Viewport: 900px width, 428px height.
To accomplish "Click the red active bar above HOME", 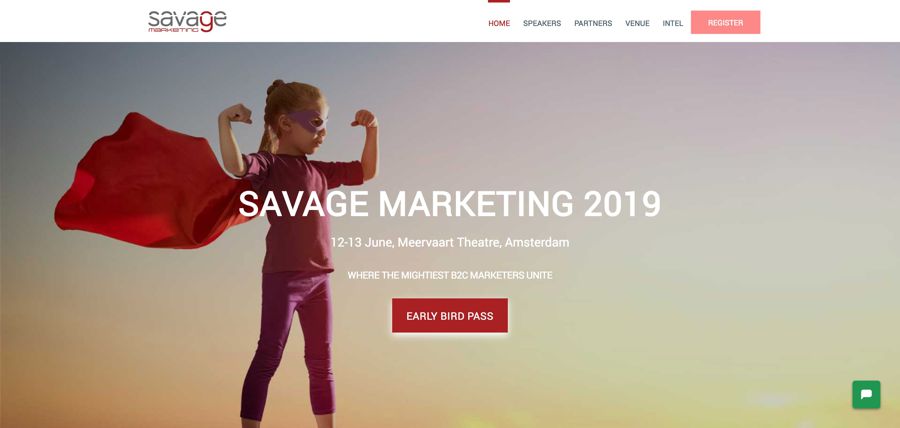I will 499,1.
